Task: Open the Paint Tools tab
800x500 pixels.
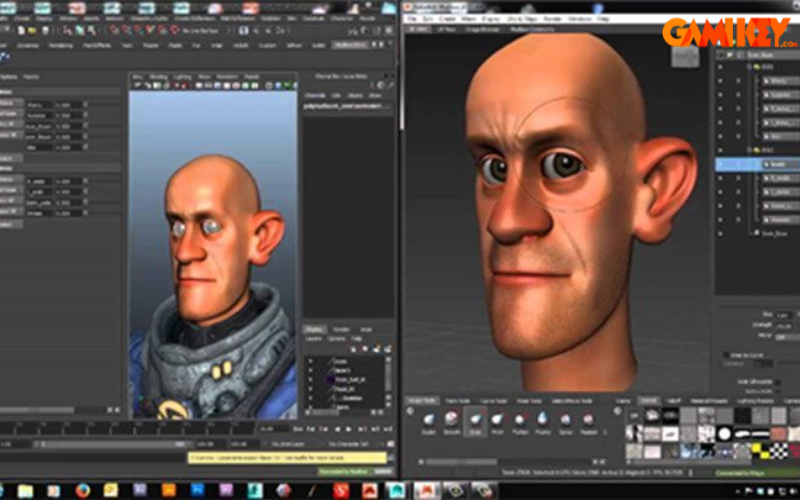Action: (457, 401)
